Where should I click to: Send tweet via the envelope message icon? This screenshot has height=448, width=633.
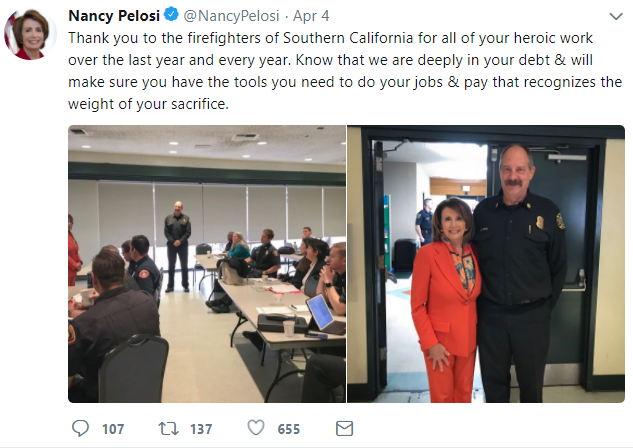344,428
